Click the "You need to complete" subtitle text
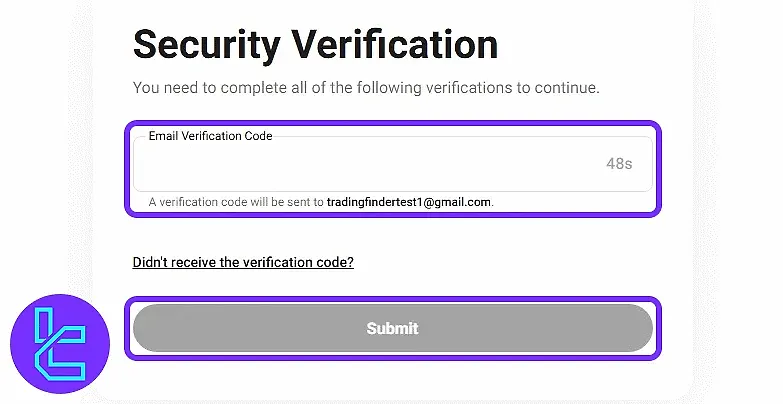This screenshot has height=404, width=783. 366,88
